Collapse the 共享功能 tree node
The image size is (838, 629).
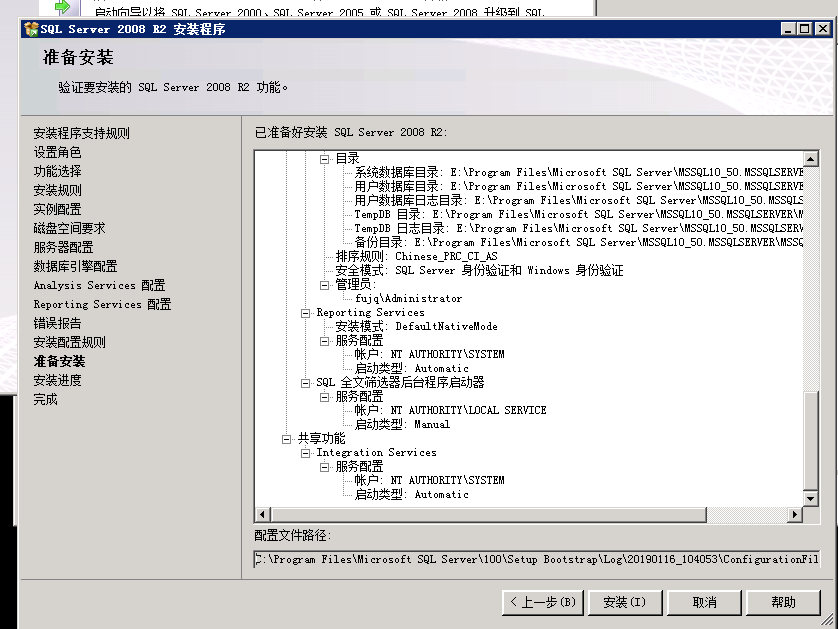pyautogui.click(x=286, y=439)
